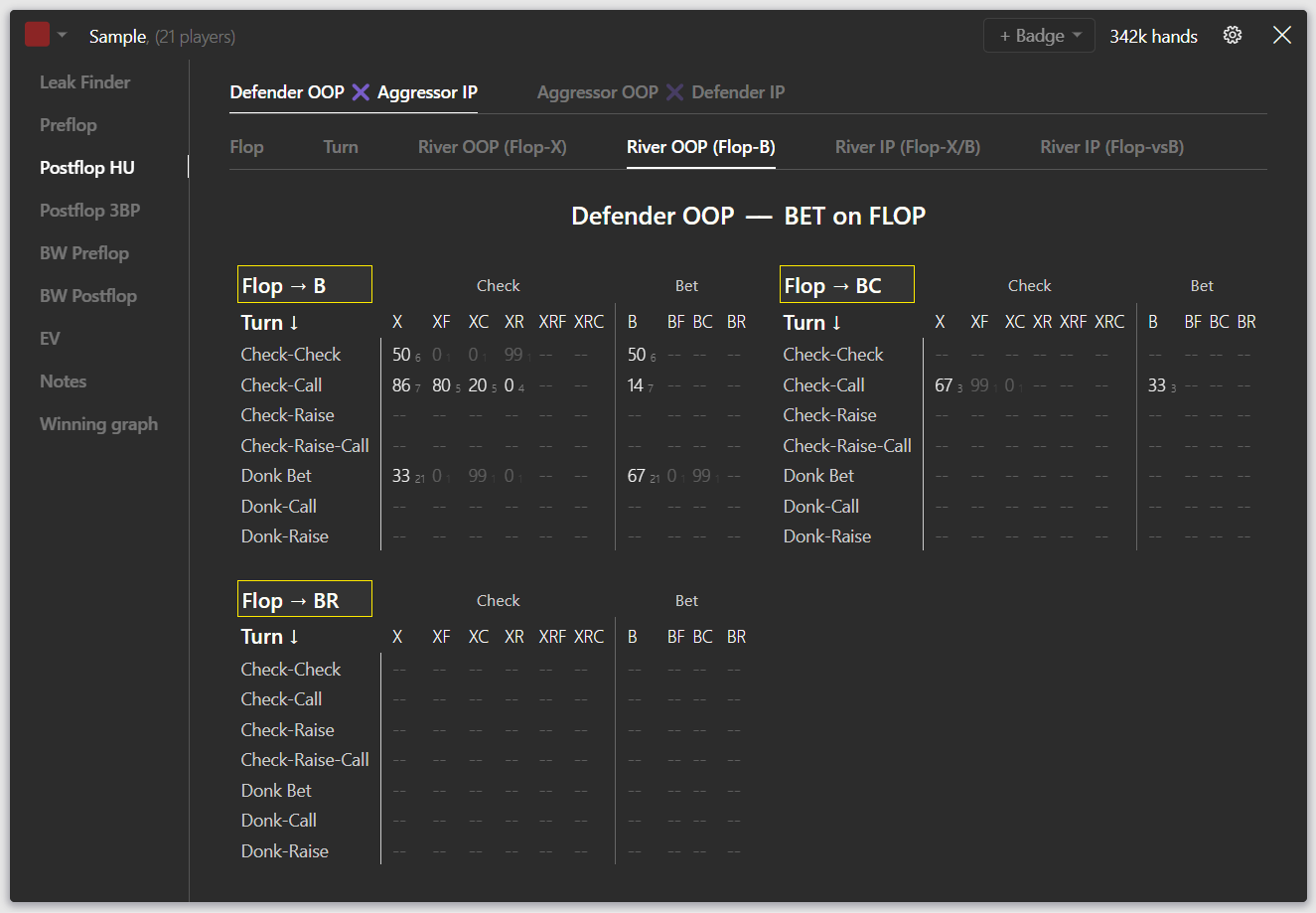This screenshot has height=913, width=1316.
Task: Go to BW Postflop
Action: pos(88,296)
